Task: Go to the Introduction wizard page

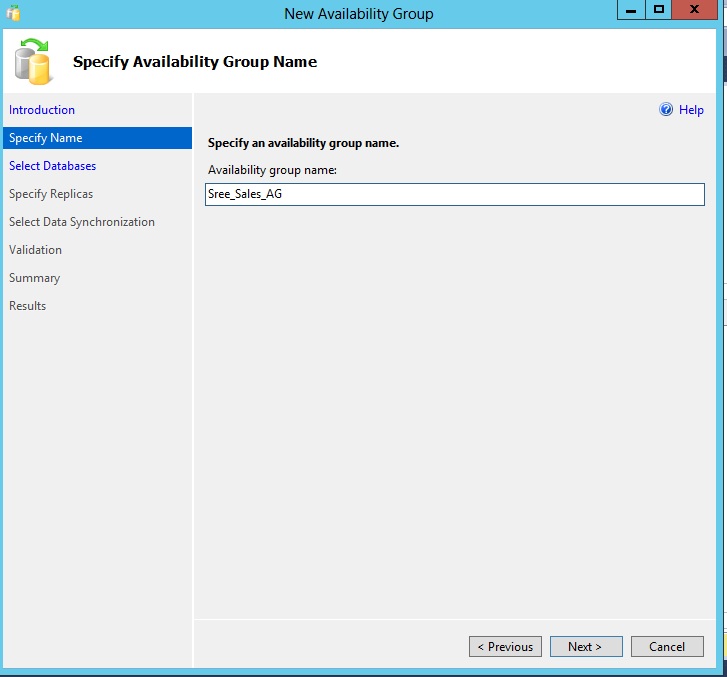Action: (42, 110)
